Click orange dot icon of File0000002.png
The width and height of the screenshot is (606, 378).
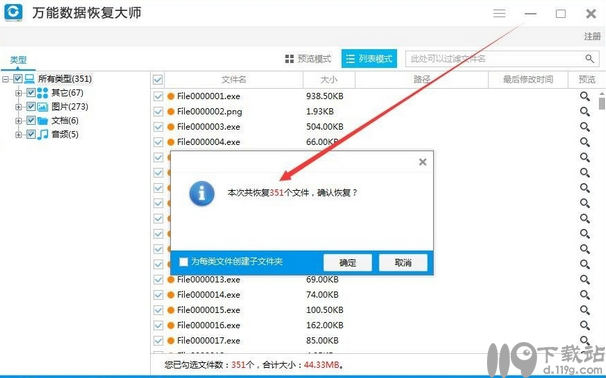(x=171, y=112)
